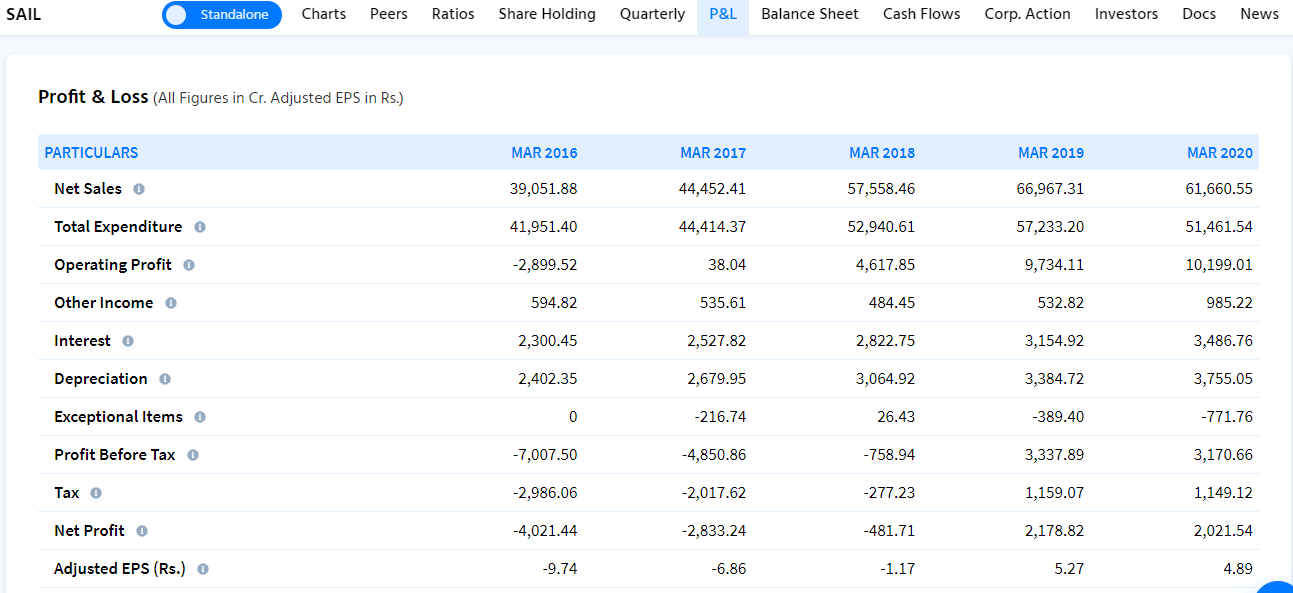The height and width of the screenshot is (593, 1293).
Task: Click info icon next to Net Profit
Action: [x=142, y=531]
